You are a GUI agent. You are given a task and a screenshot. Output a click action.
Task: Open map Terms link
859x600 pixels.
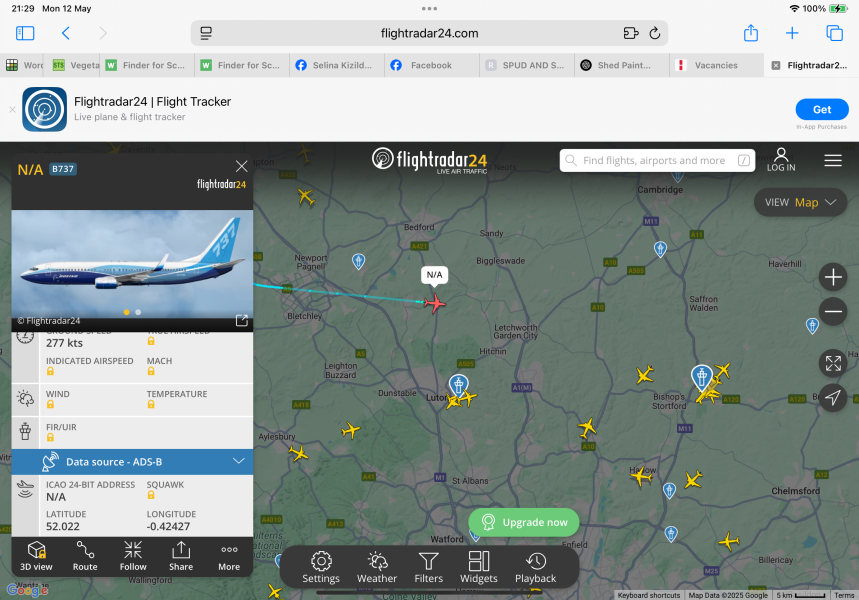[x=844, y=595]
